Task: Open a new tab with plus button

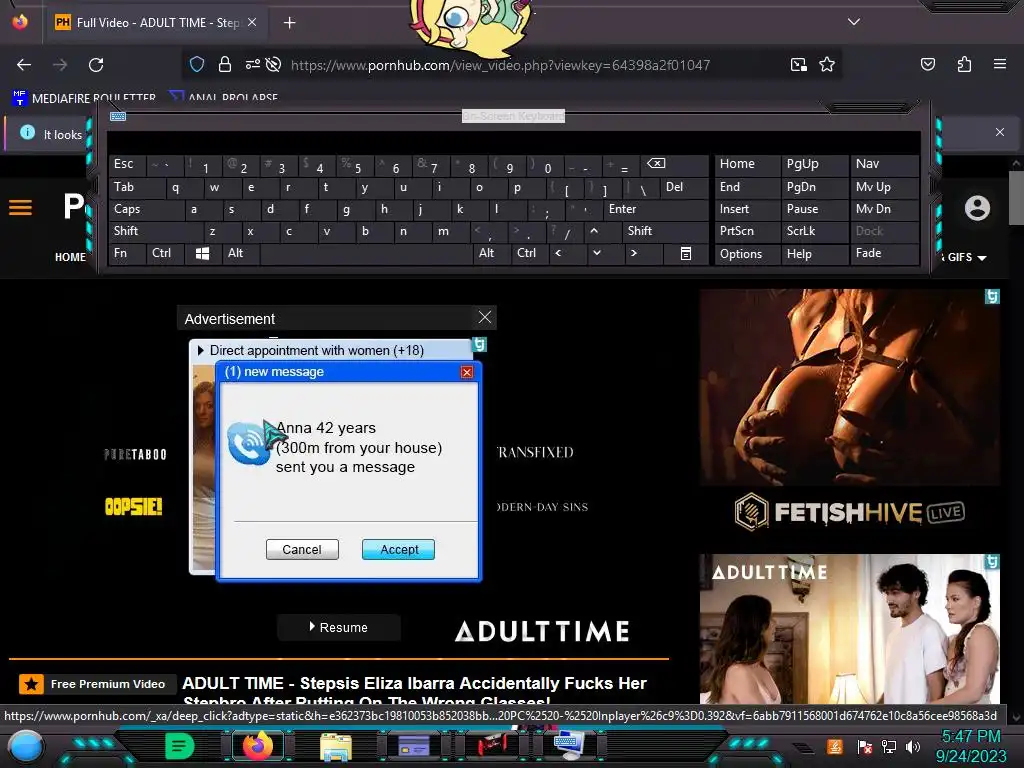Action: (x=289, y=23)
